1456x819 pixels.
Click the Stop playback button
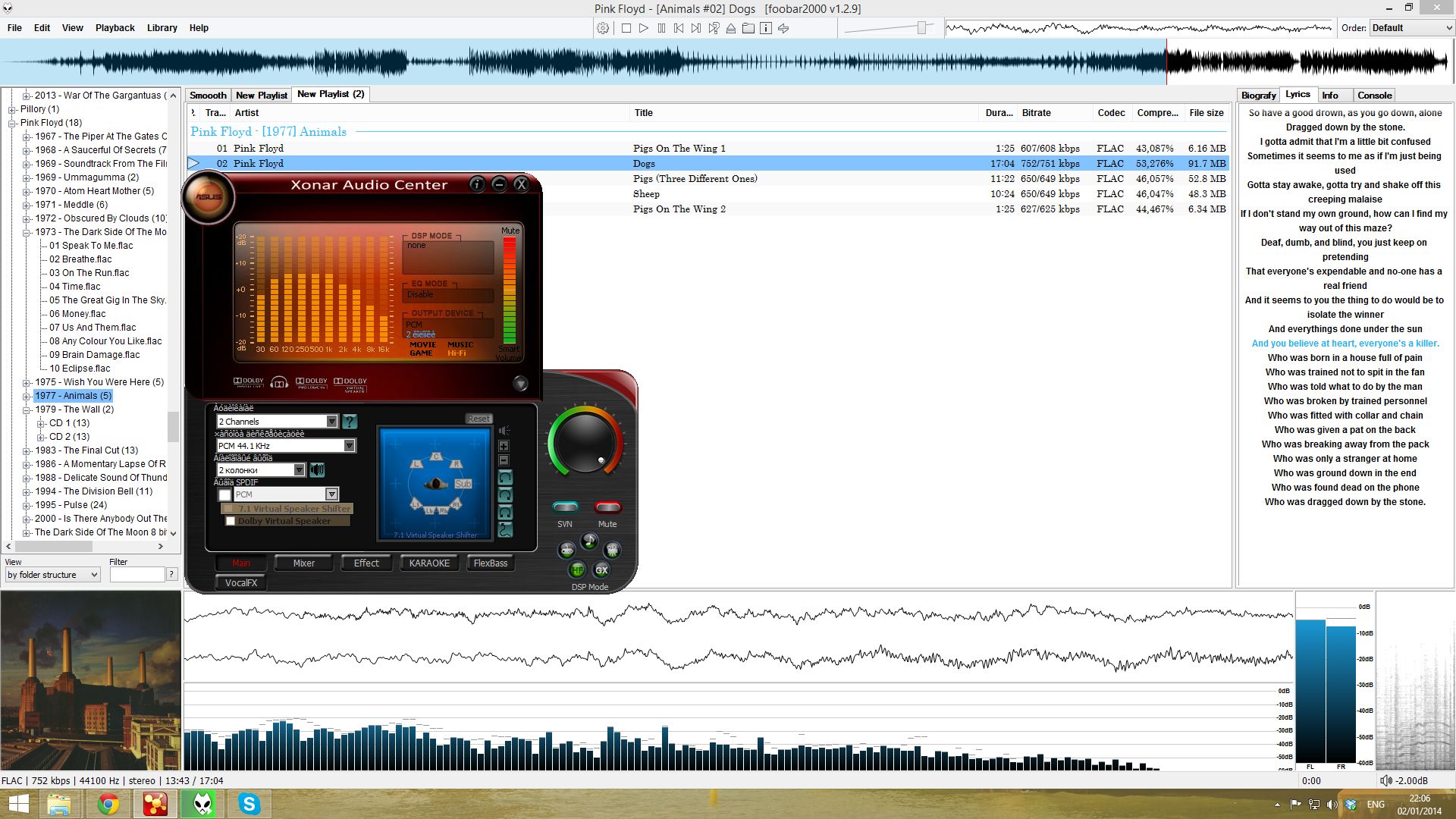(x=626, y=28)
